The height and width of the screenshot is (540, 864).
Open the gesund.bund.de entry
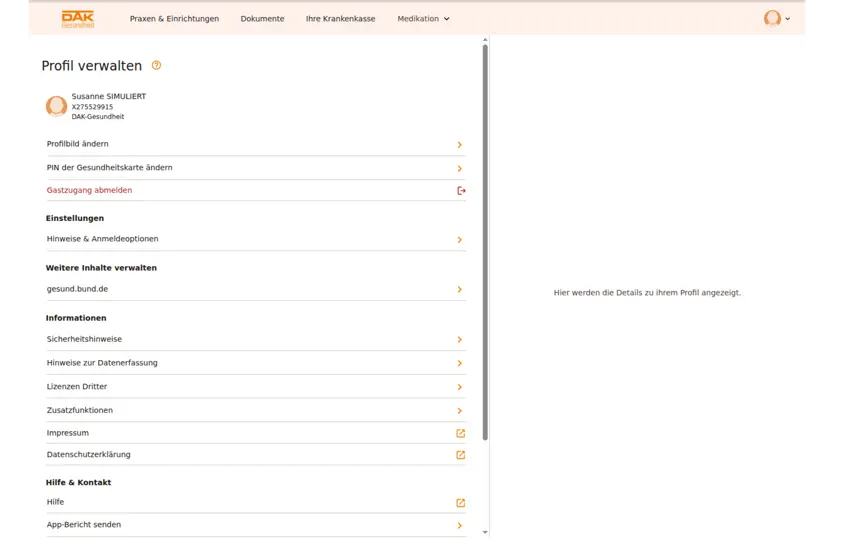256,289
